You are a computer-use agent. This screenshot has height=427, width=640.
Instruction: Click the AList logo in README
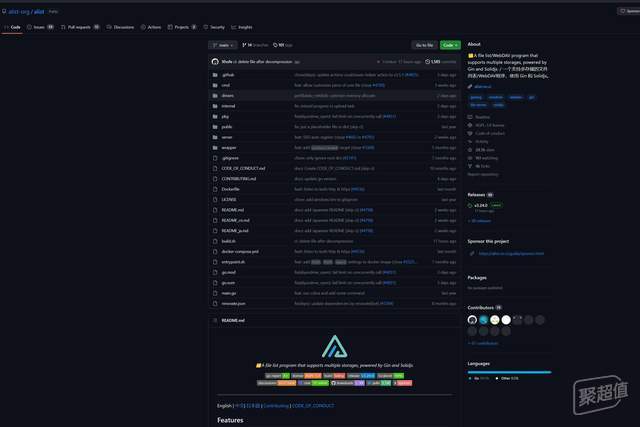[x=335, y=347]
